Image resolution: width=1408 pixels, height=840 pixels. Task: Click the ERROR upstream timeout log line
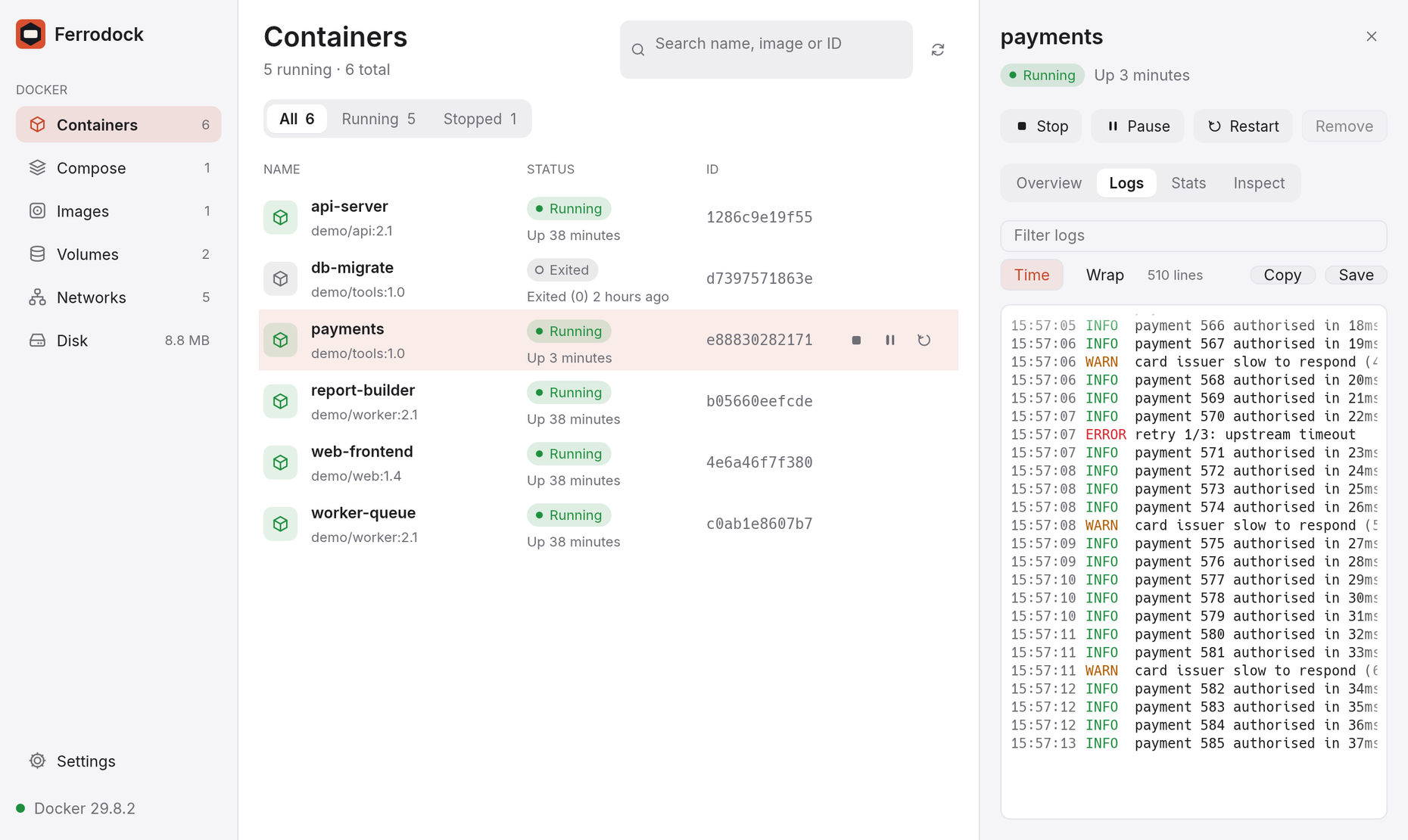click(1194, 435)
